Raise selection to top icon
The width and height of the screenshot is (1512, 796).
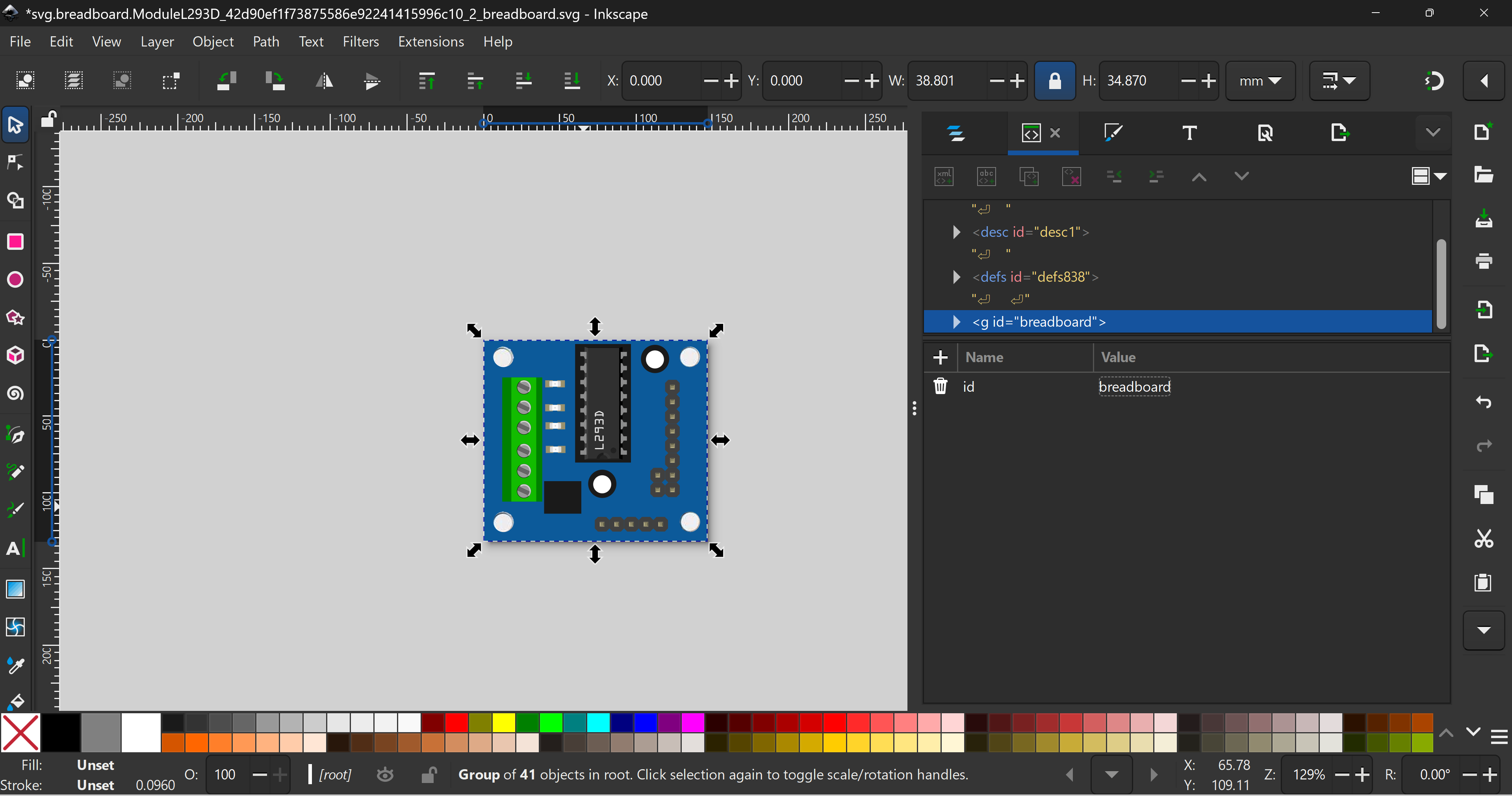coord(427,81)
